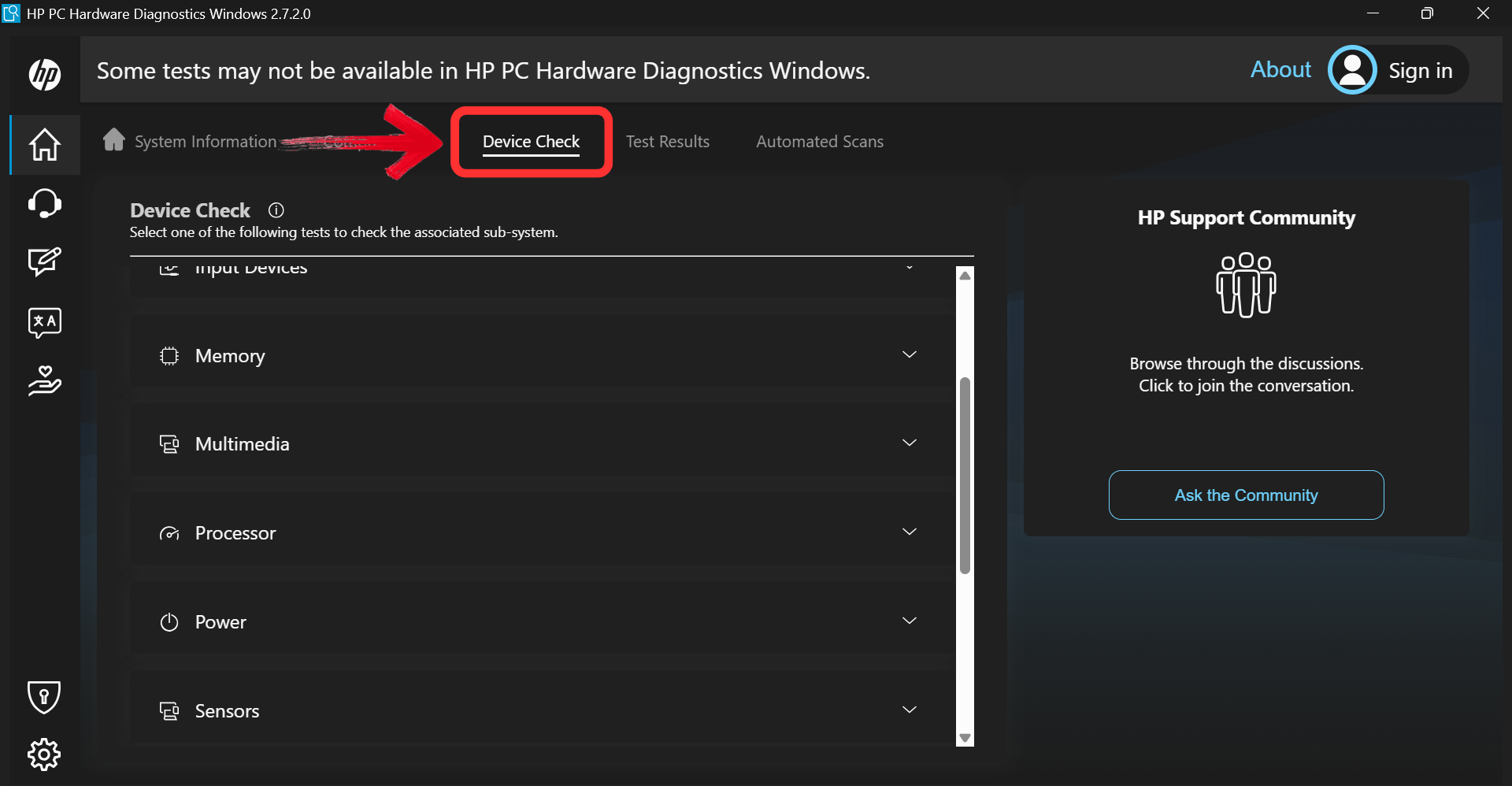Click the Ask the Community button
Viewport: 1512px width, 786px height.
1246,495
